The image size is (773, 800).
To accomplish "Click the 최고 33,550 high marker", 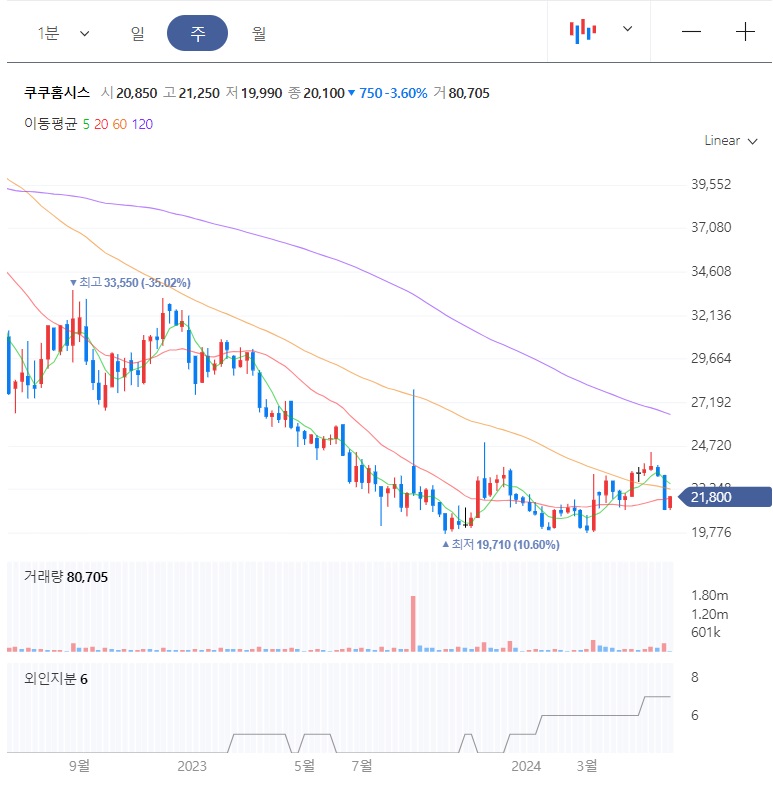I will tap(130, 282).
